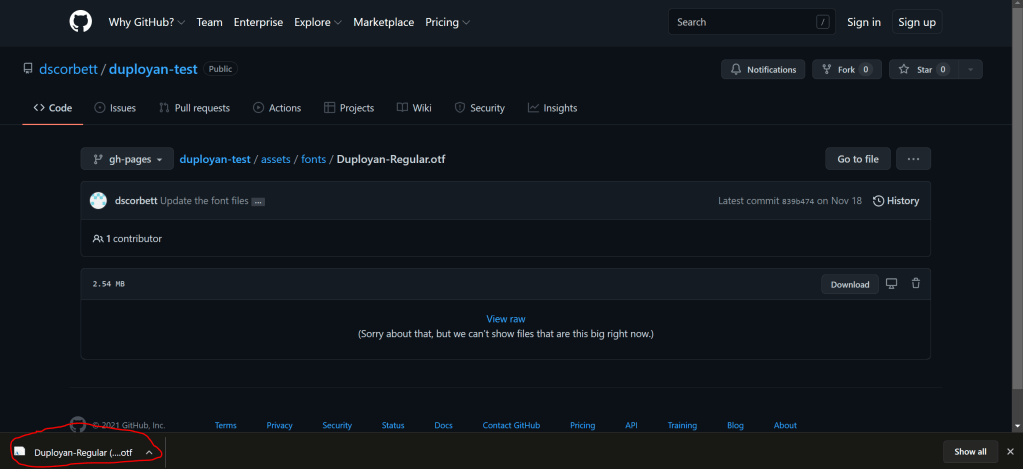The width and height of the screenshot is (1023, 469).
Task: Switch to the Issues tab
Action: (x=115, y=108)
